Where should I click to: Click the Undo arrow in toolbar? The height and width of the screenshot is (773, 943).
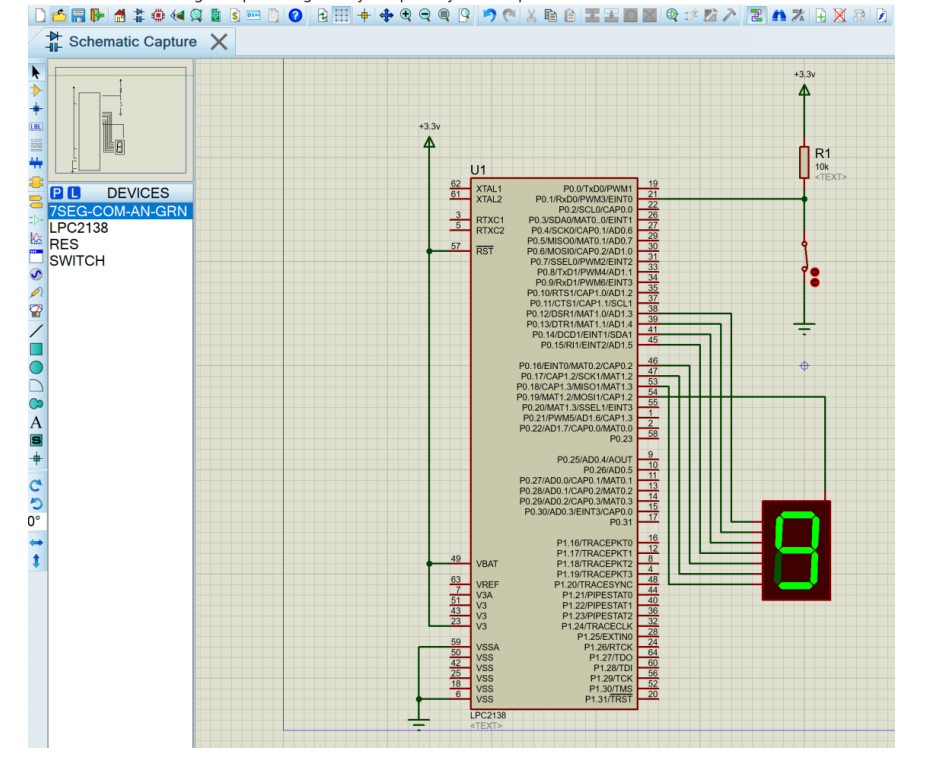489,15
